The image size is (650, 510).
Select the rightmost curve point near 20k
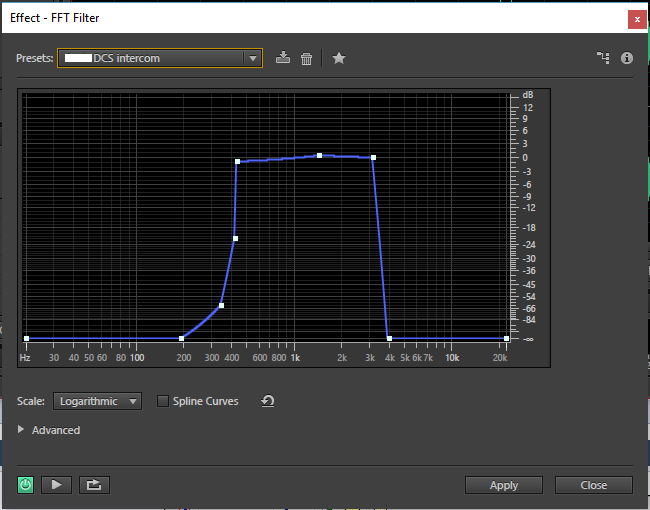click(x=506, y=338)
